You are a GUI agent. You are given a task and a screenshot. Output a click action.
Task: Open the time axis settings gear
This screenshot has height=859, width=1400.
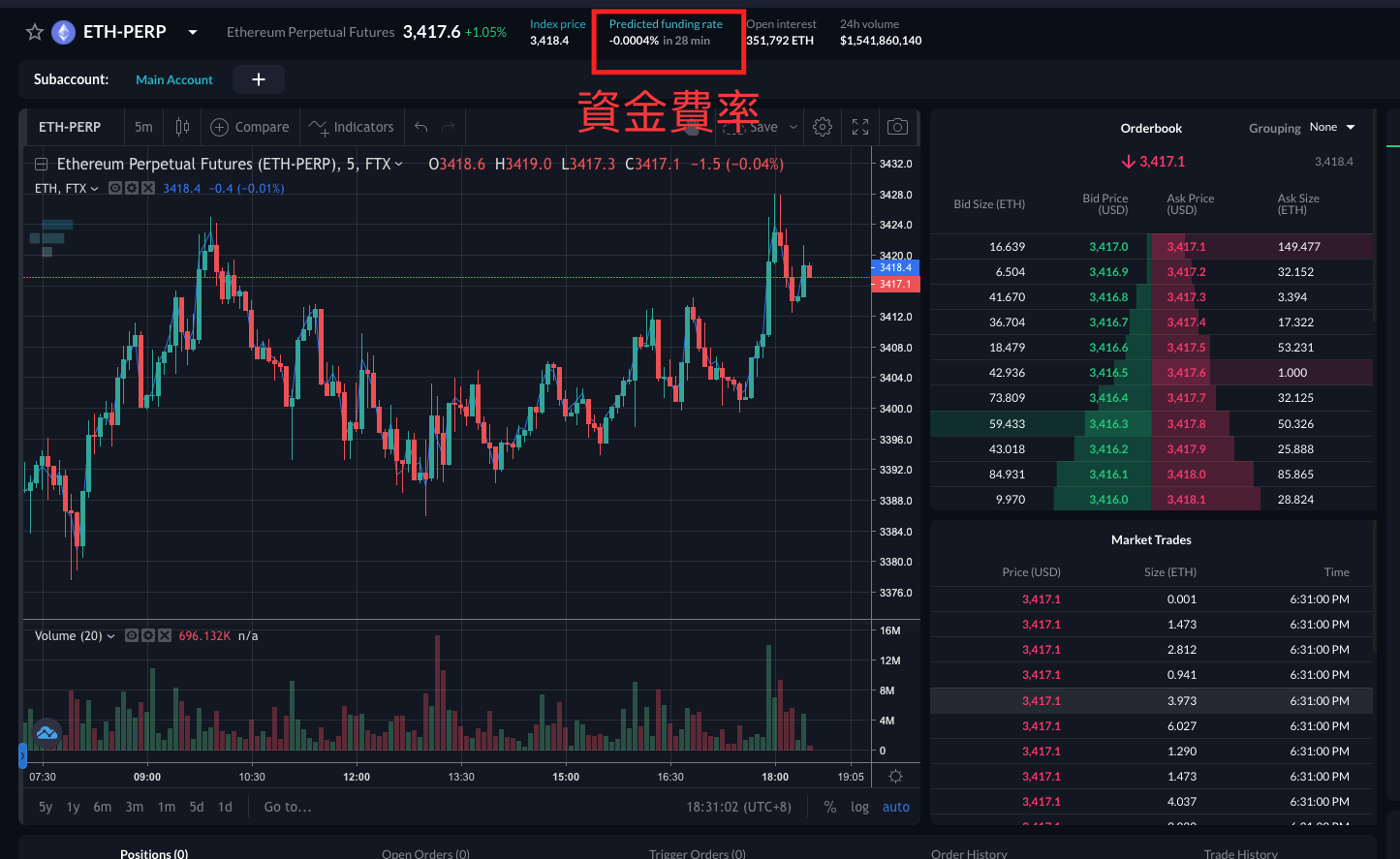tap(895, 777)
